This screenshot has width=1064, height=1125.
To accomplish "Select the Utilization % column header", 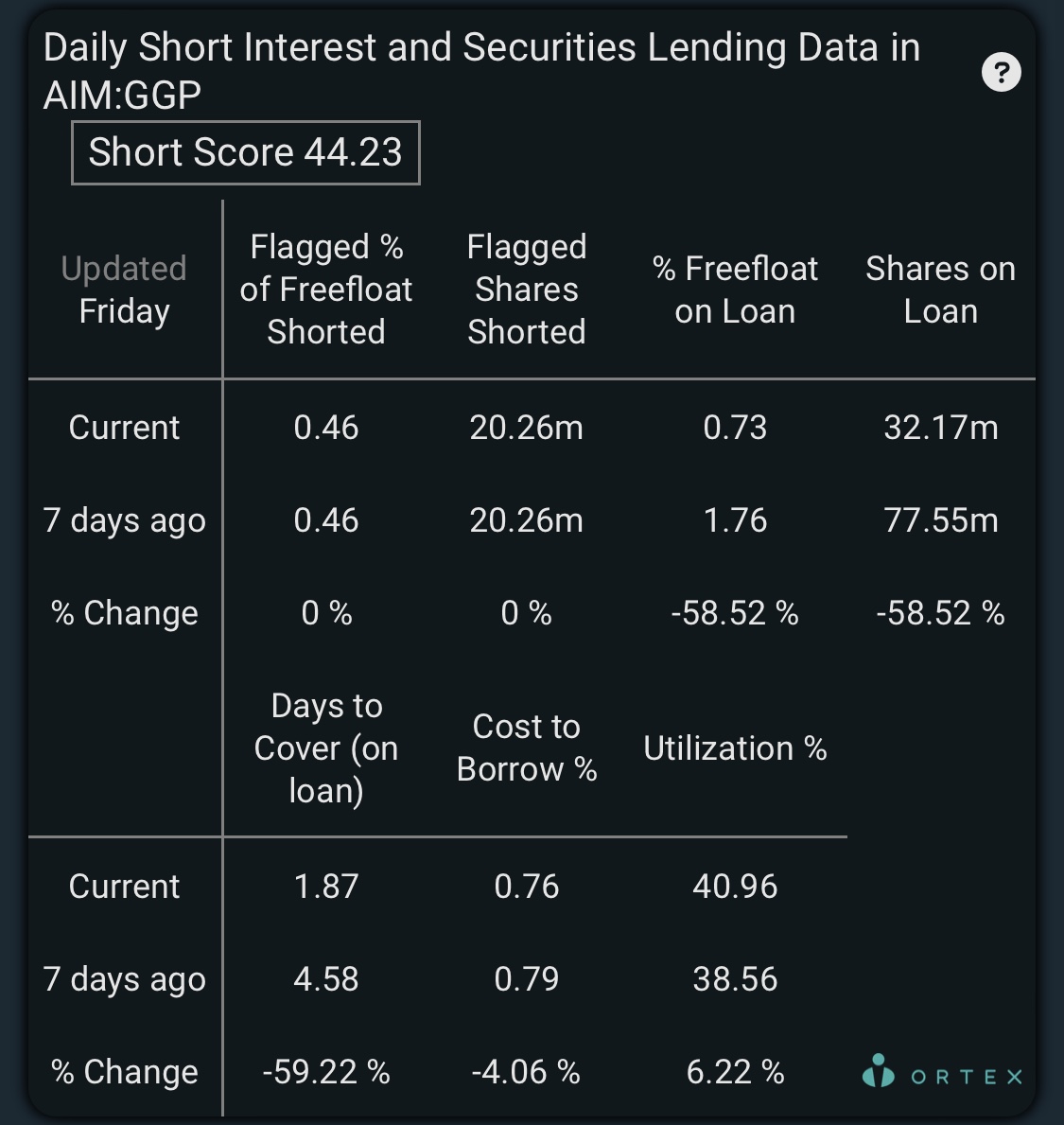I will click(x=735, y=748).
